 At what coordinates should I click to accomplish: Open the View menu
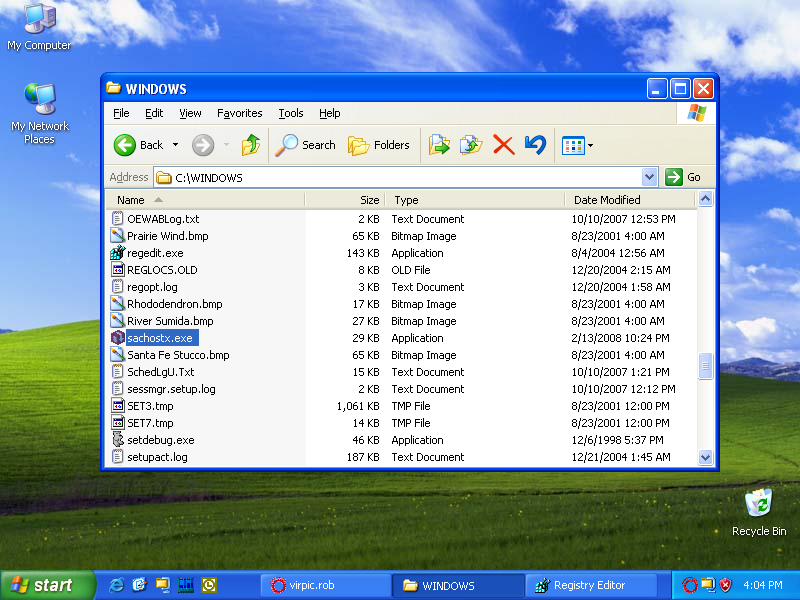click(190, 113)
